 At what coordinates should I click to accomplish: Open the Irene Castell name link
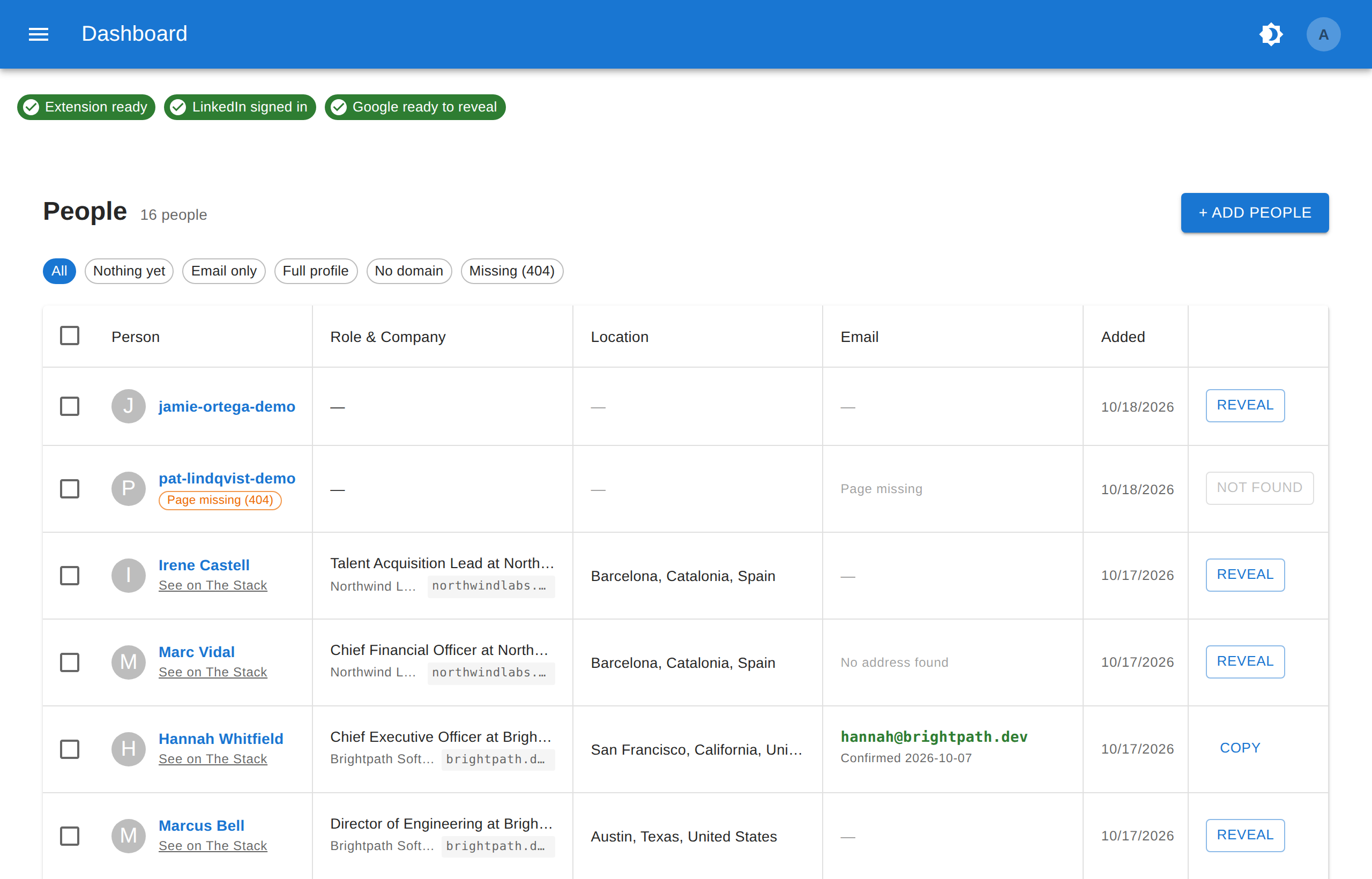coord(204,565)
